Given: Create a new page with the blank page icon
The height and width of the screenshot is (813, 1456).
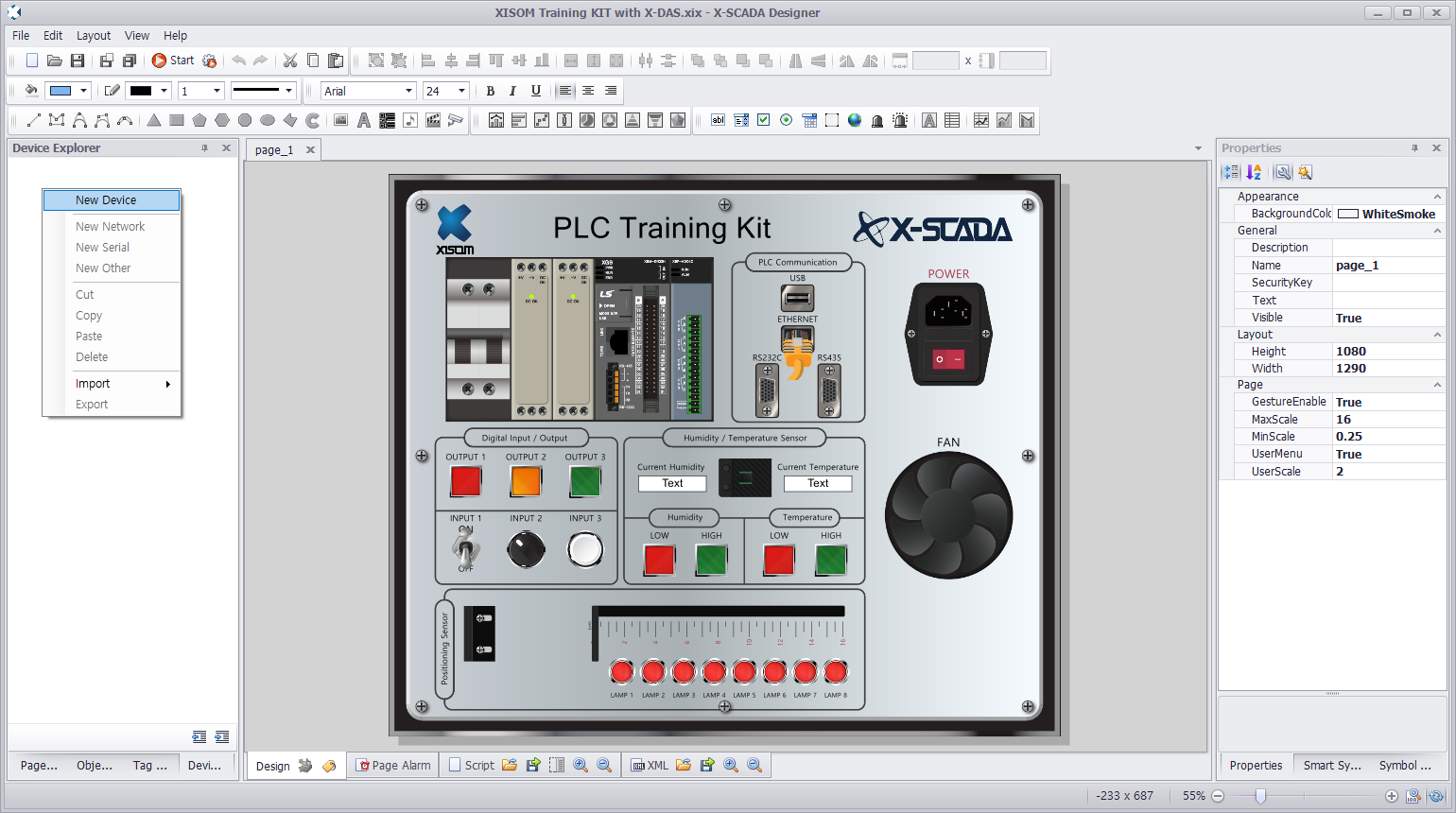Looking at the screenshot, I should [x=32, y=61].
